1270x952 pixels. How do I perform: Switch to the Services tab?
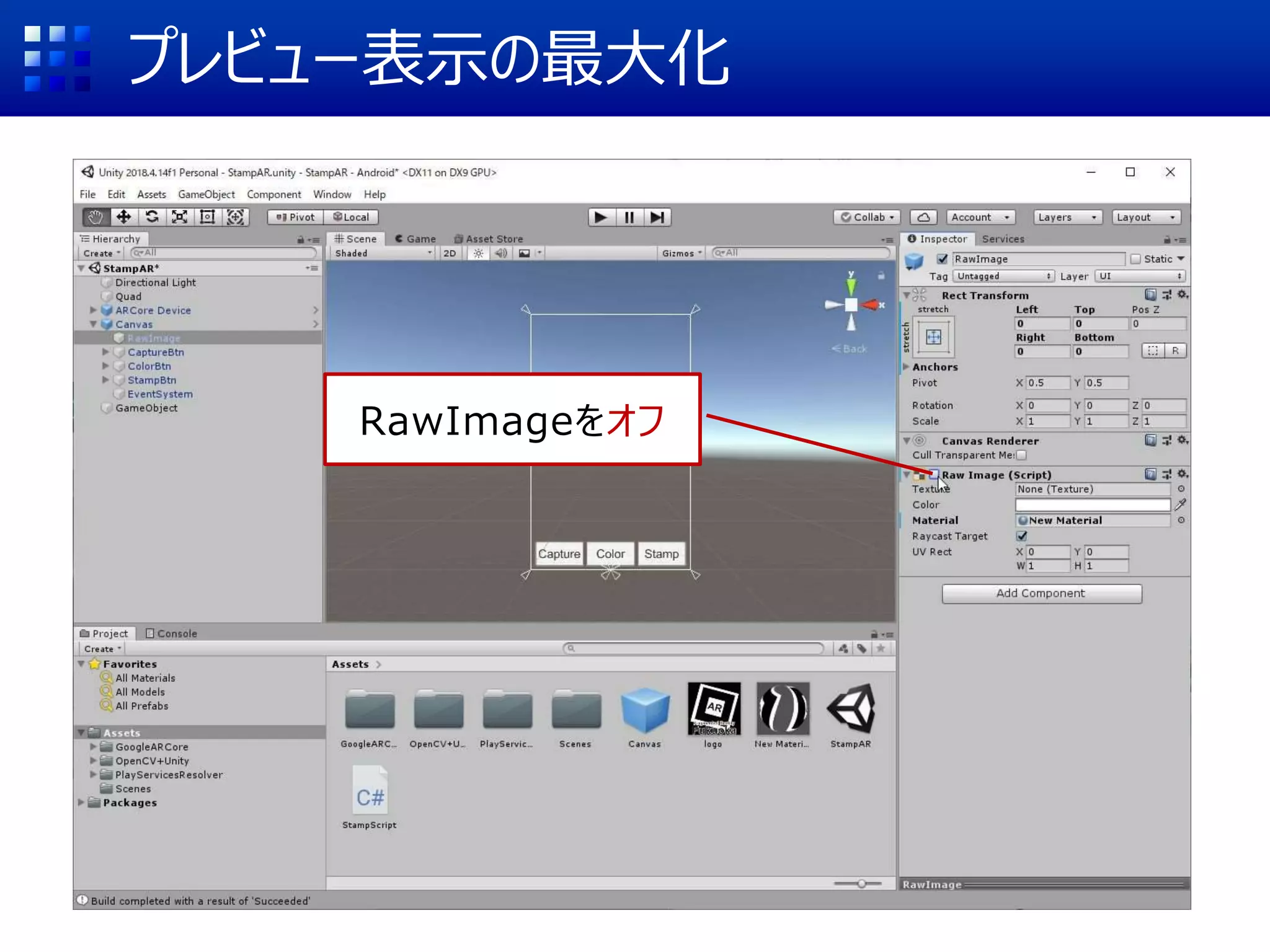(1003, 239)
